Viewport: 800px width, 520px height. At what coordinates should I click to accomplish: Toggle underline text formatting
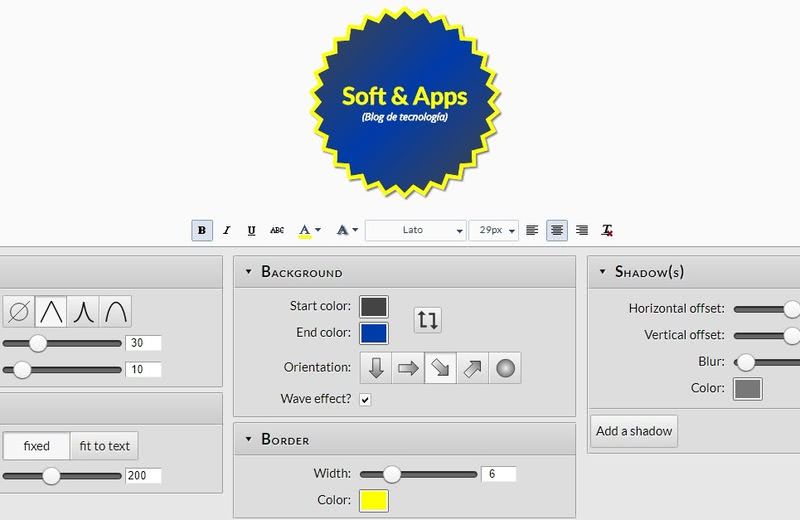click(x=251, y=230)
